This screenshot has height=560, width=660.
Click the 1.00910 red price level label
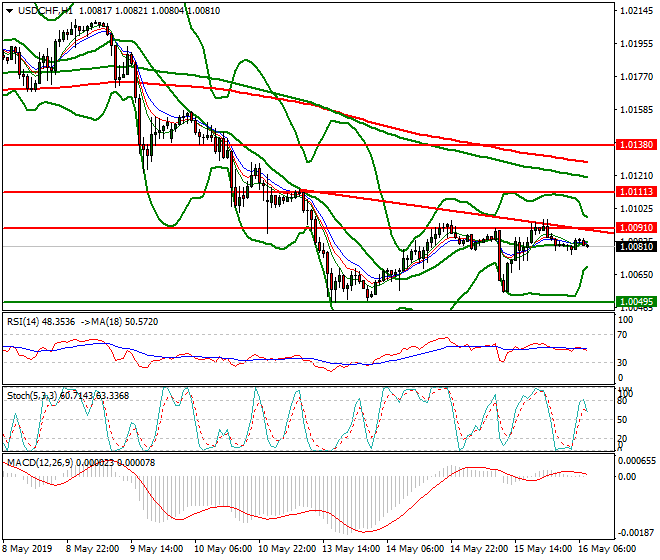[x=636, y=228]
